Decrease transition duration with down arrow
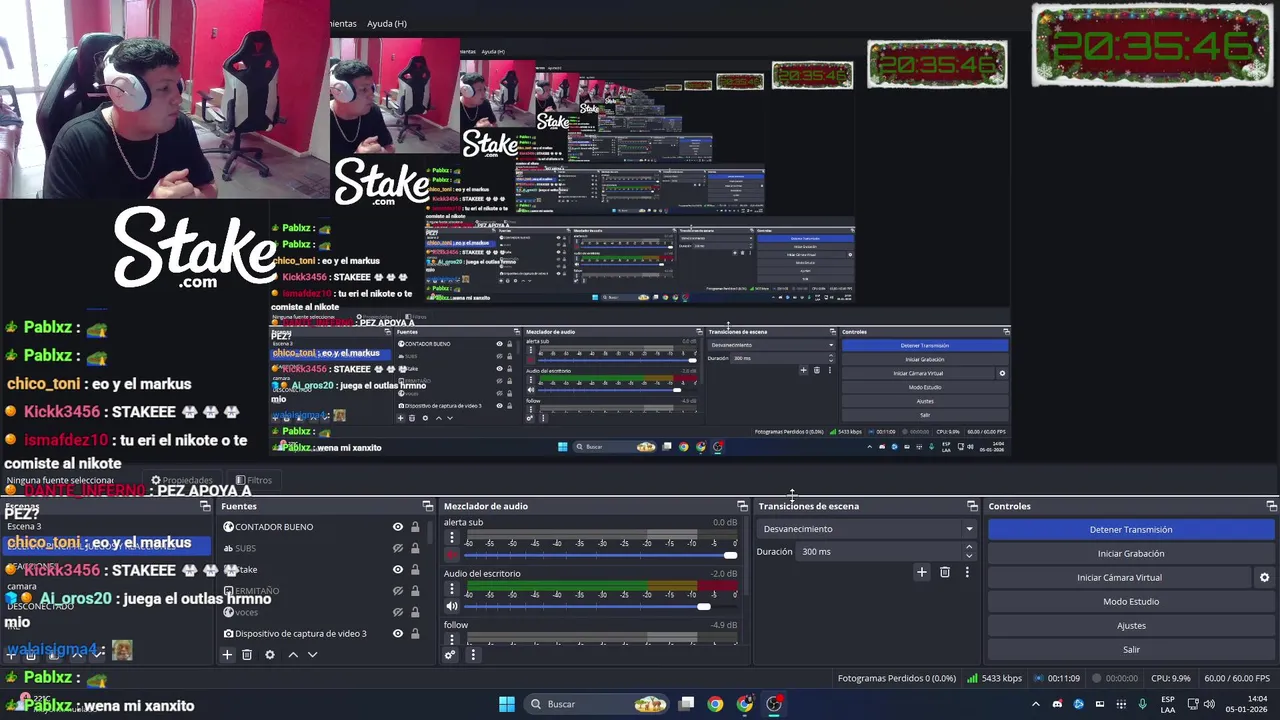 [x=968, y=556]
